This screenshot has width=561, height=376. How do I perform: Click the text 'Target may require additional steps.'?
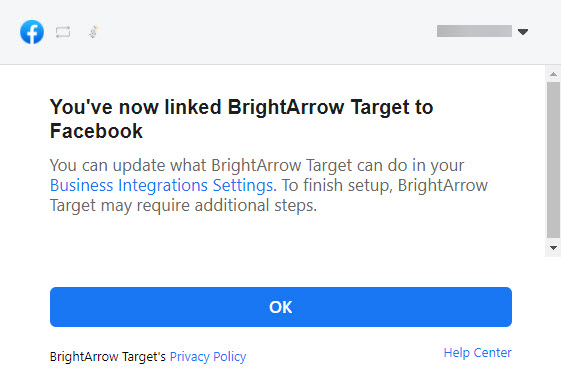click(x=183, y=206)
